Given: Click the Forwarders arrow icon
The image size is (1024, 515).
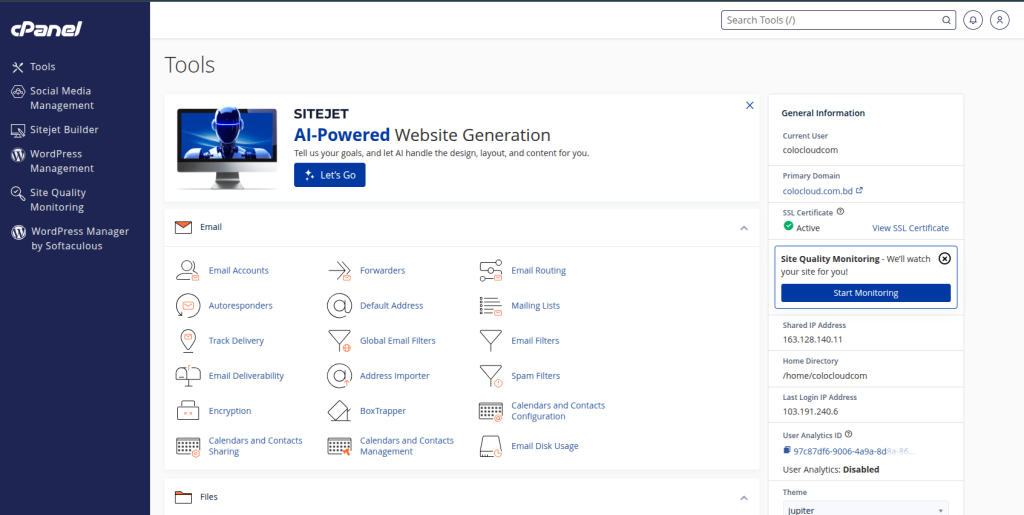Looking at the screenshot, I should tap(339, 270).
